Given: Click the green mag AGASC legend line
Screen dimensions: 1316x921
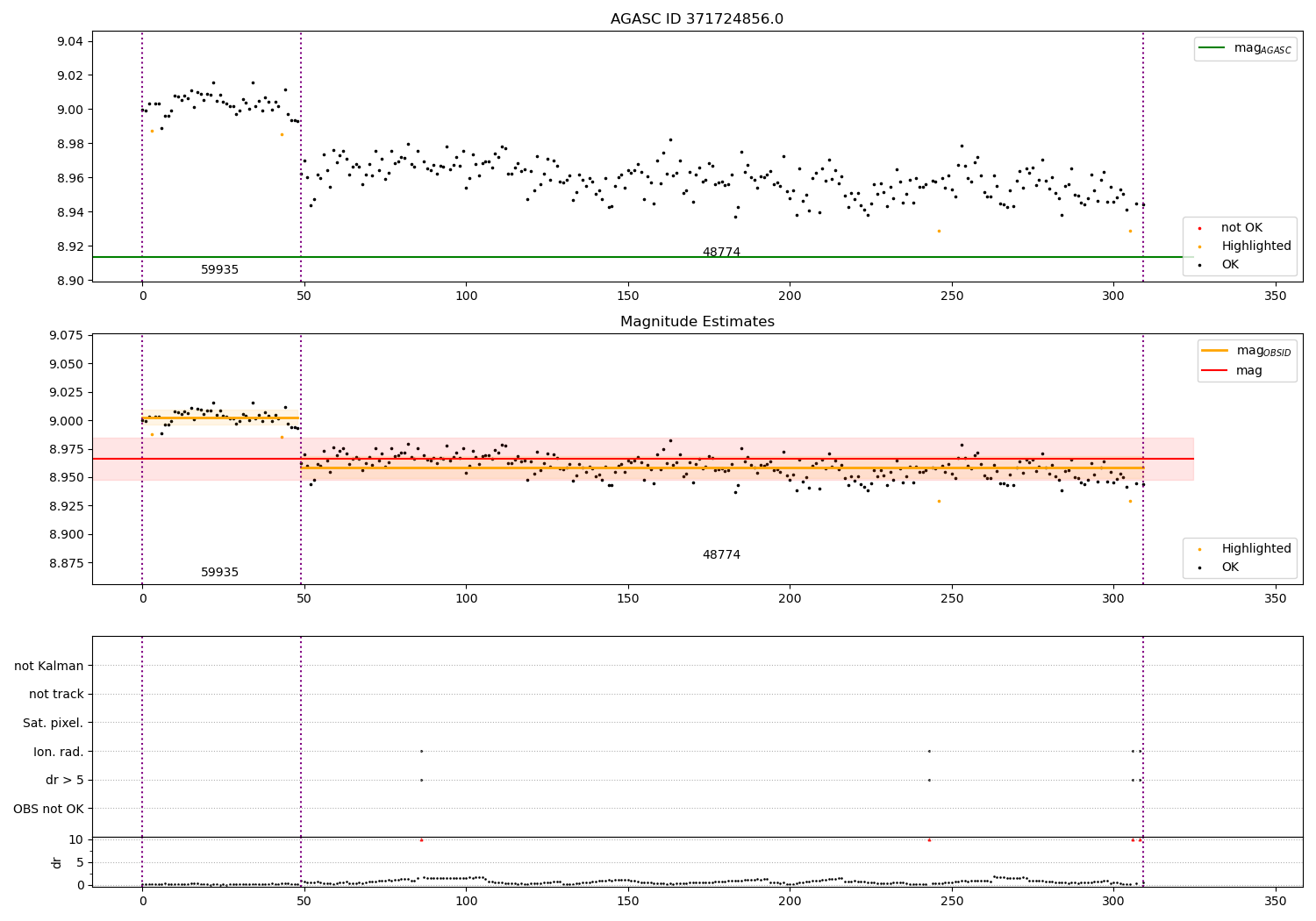Looking at the screenshot, I should (1212, 48).
